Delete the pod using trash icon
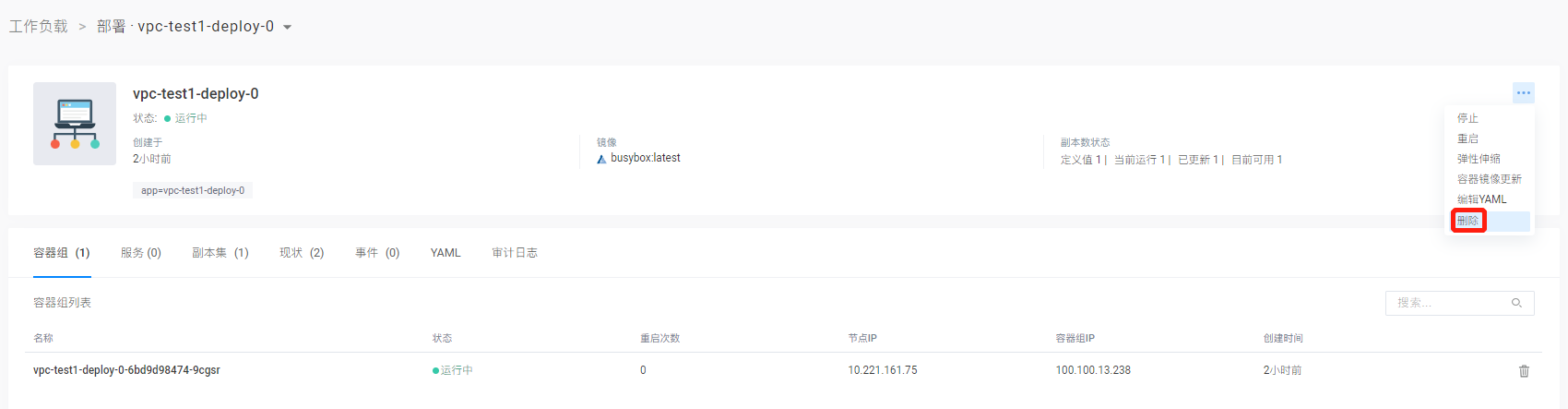Screen dimensions: 1568x409 click(x=1524, y=371)
